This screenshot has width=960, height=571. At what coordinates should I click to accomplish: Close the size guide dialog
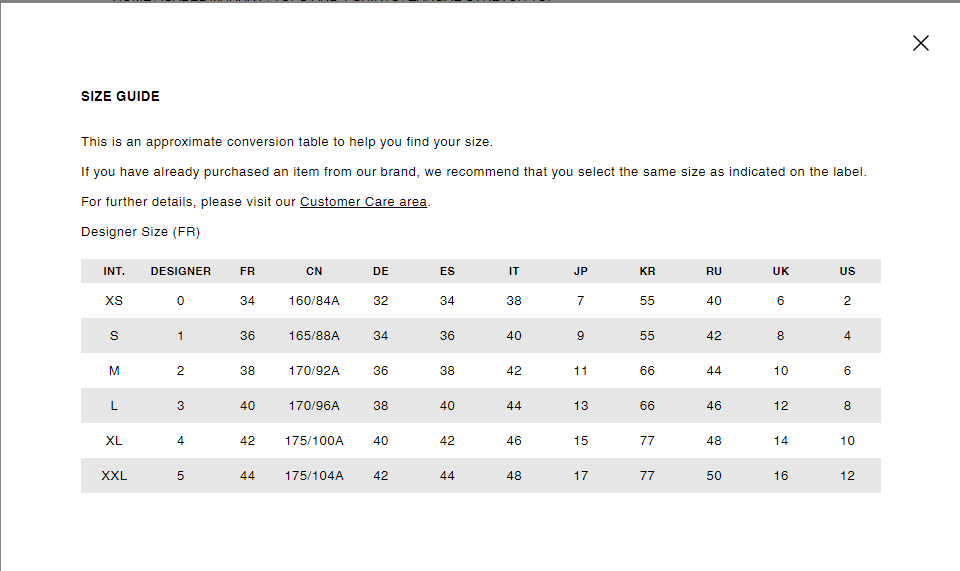click(921, 43)
